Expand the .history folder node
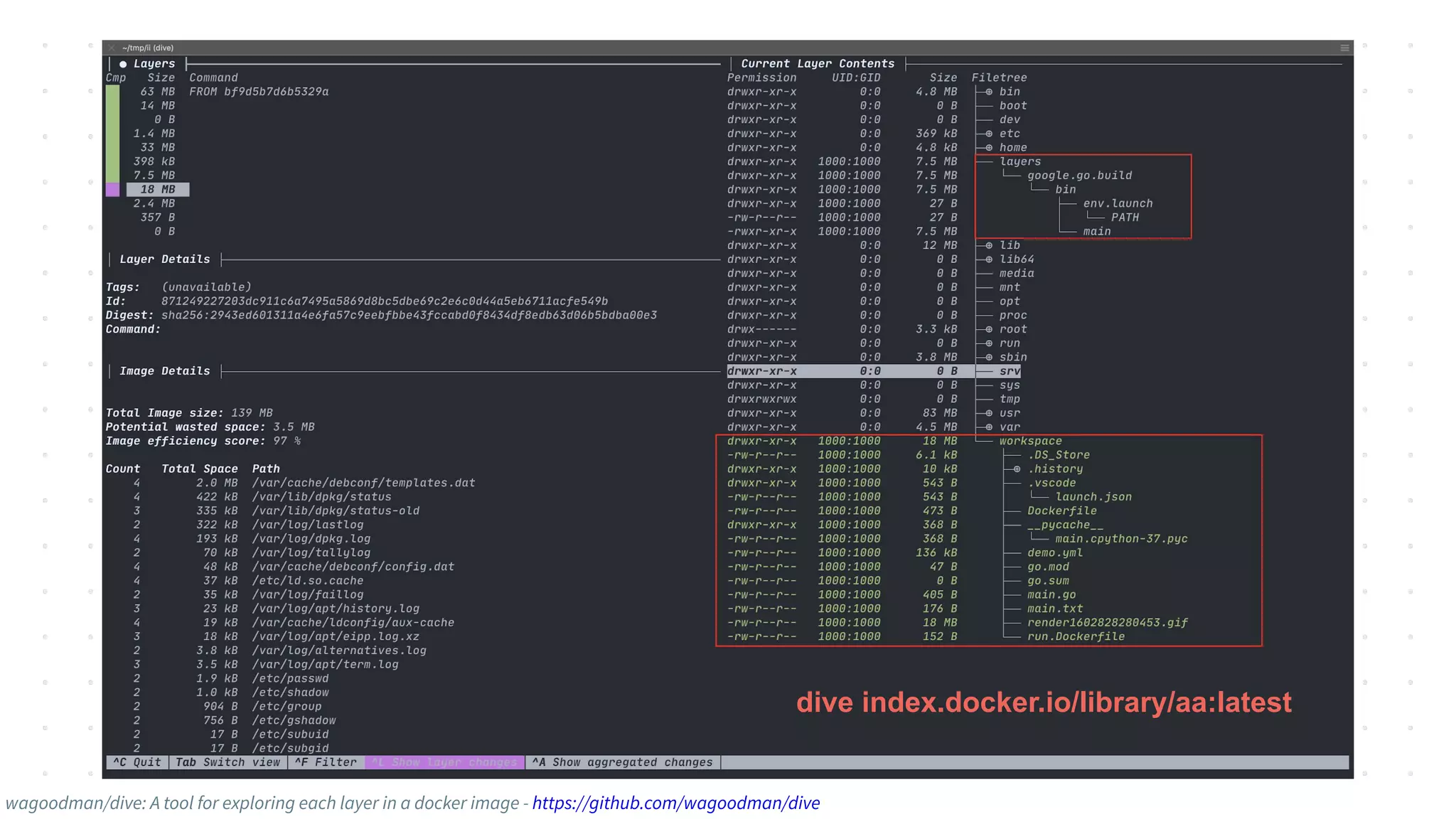This screenshot has height=819, width=1456. (1017, 469)
